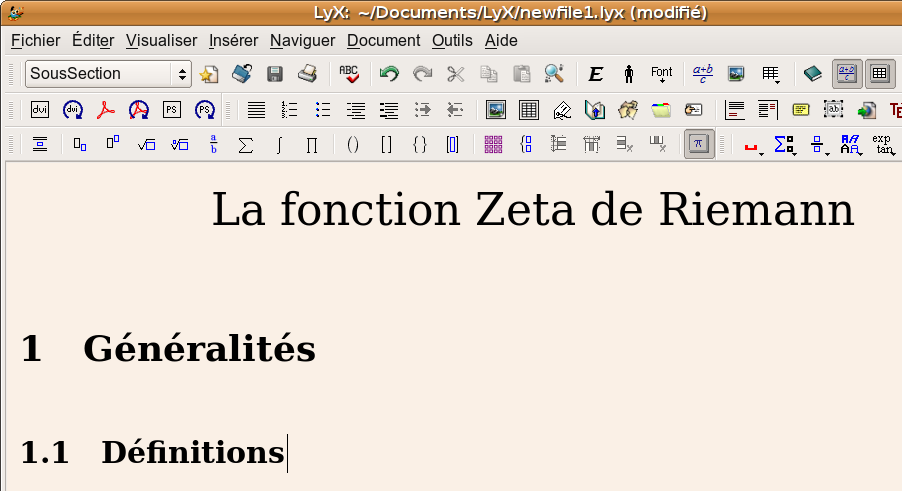Insert a numbered list
The image size is (902, 491).
(x=290, y=110)
